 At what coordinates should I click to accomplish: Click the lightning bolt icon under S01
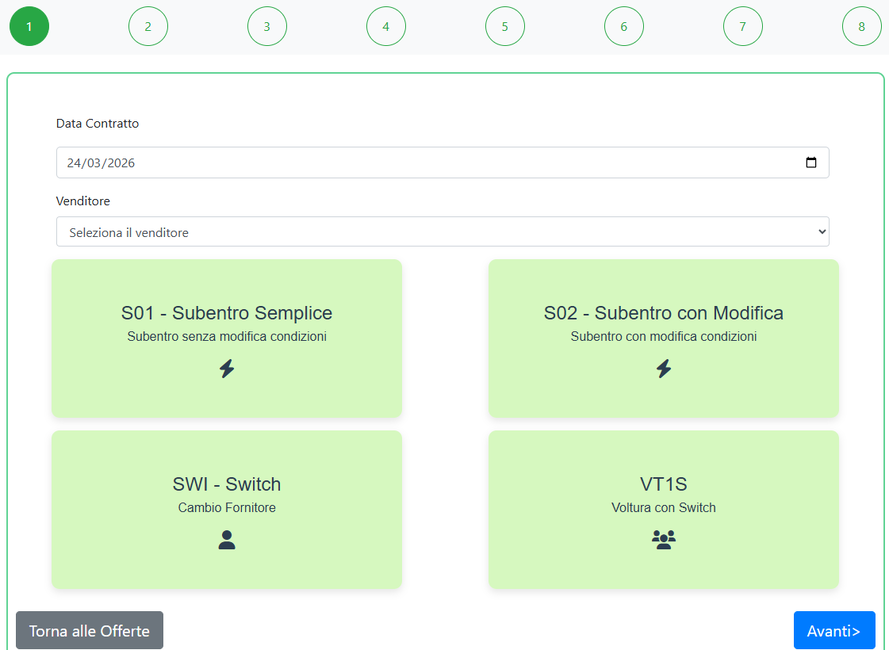[227, 369]
